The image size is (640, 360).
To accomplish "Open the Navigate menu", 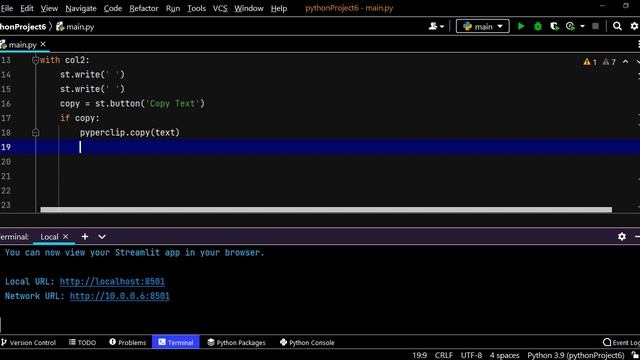I will 81,8.
